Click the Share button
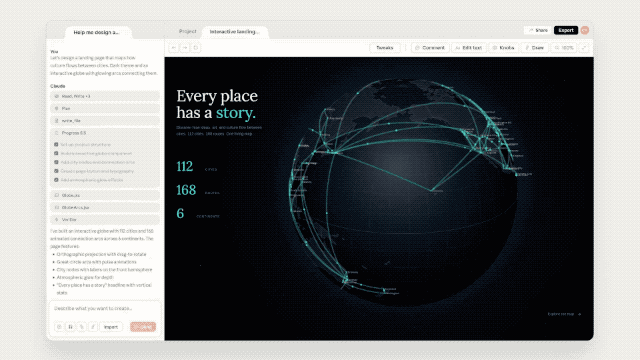 (x=538, y=30)
